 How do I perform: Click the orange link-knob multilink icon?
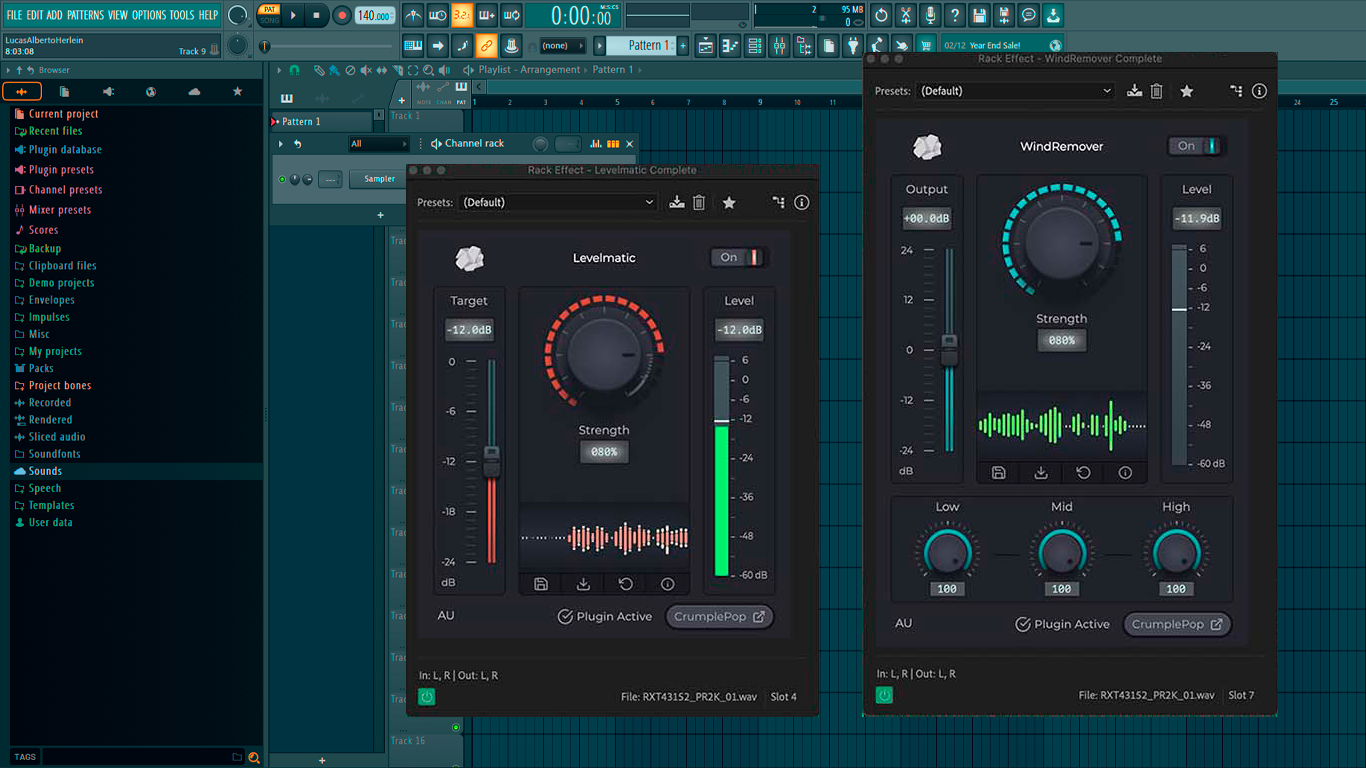486,45
